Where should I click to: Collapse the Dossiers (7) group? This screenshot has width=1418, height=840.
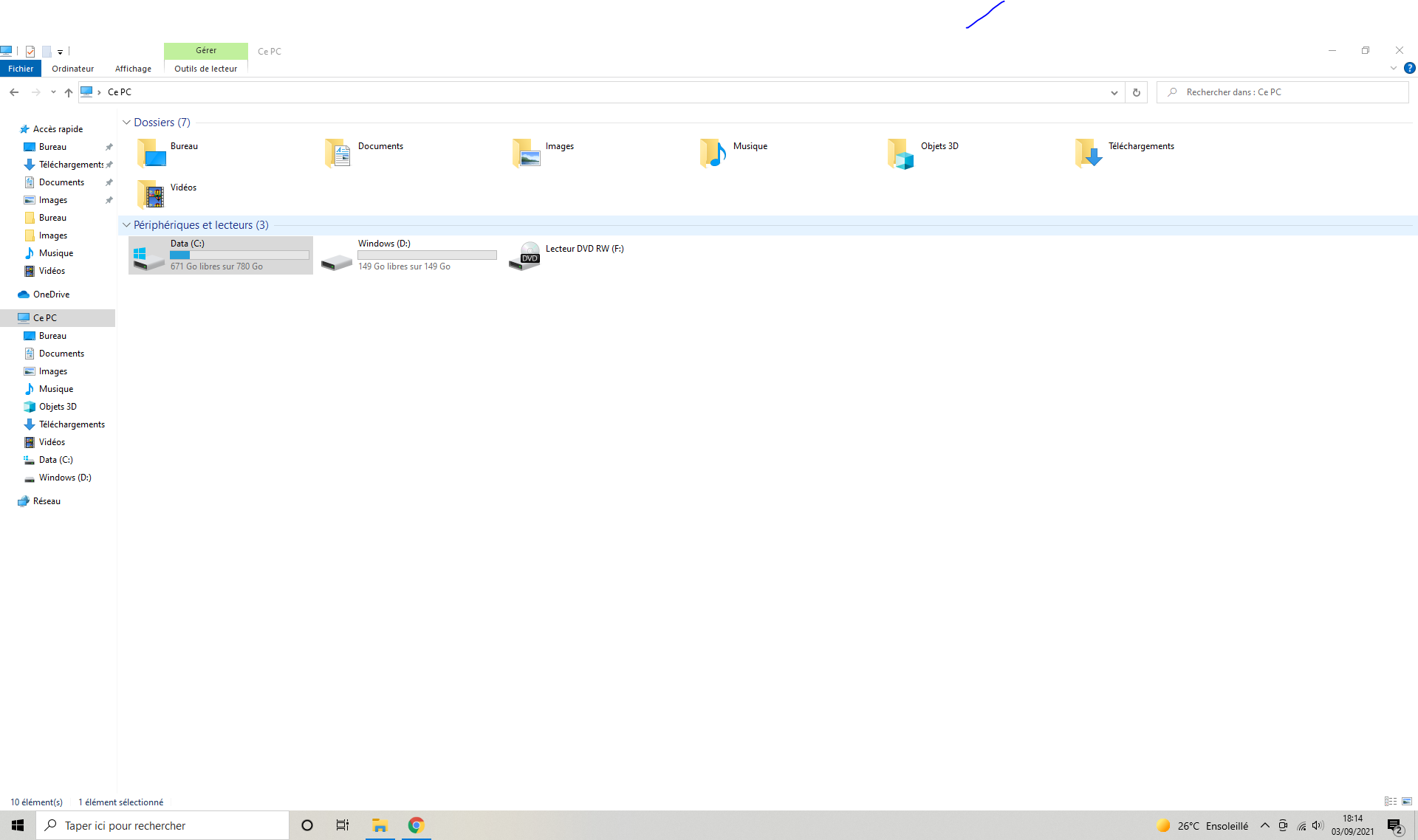[126, 123]
